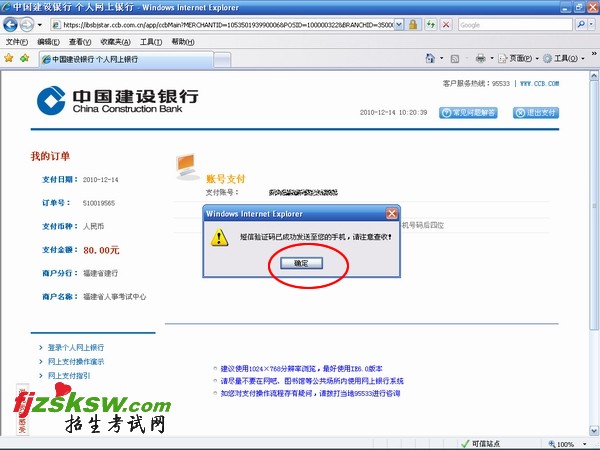Click the browser Back arrow button
Screen dimensions: 600x450
[12, 24]
